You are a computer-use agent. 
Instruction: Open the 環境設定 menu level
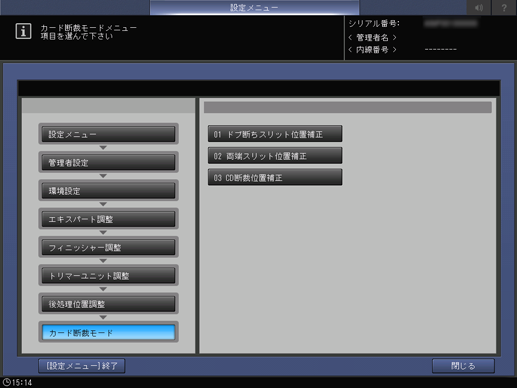[108, 191]
